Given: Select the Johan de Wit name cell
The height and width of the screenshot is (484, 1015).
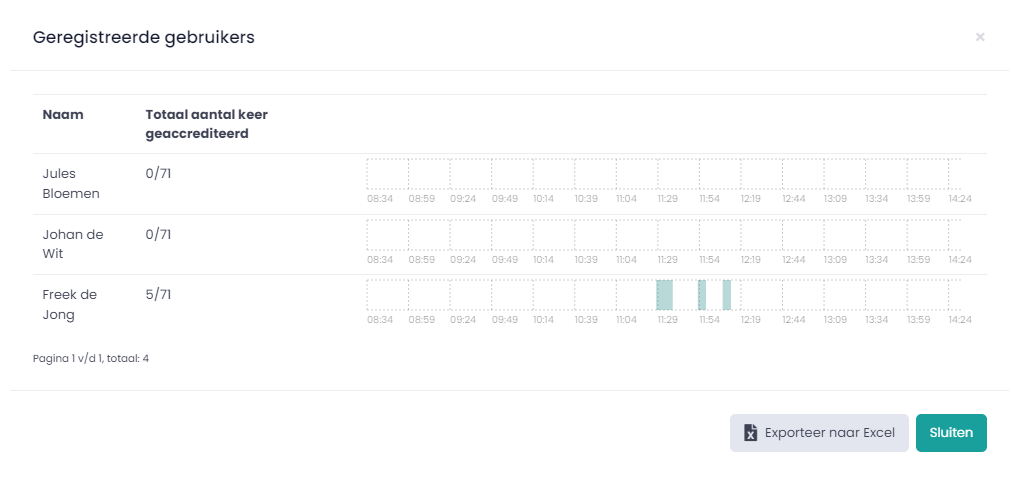Looking at the screenshot, I should pyautogui.click(x=72, y=244).
